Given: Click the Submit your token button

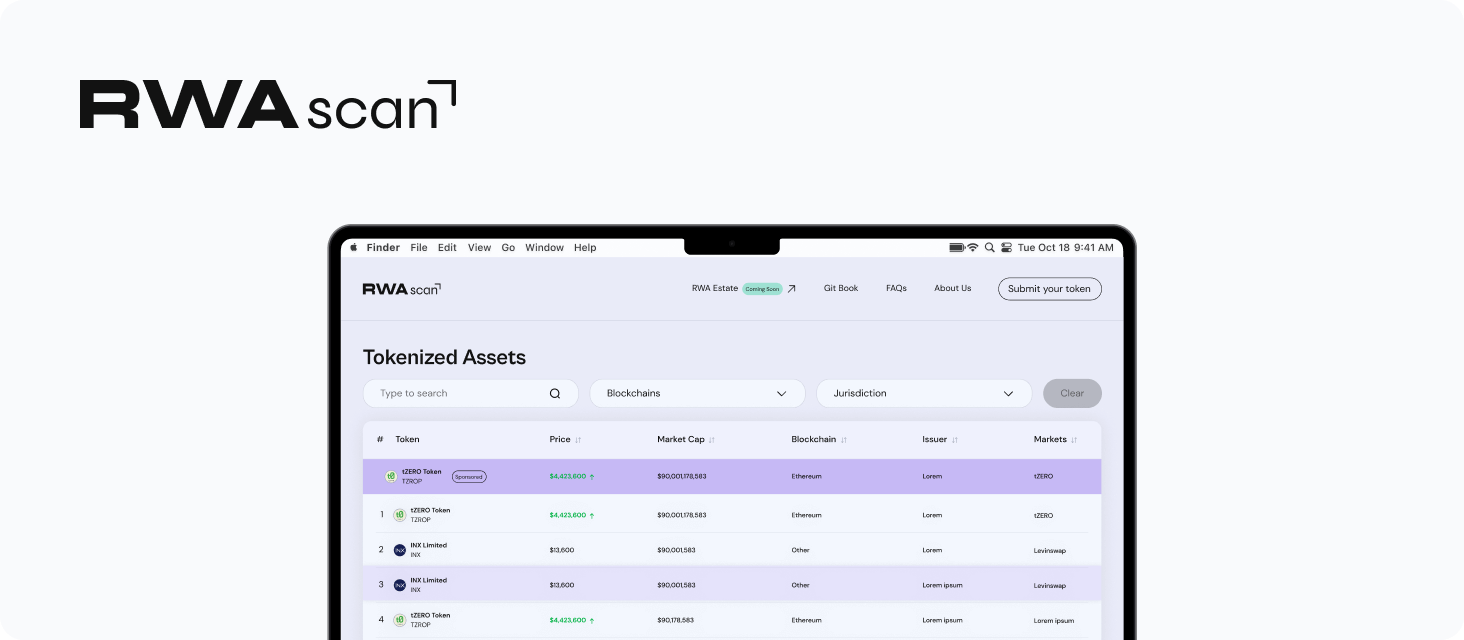Looking at the screenshot, I should point(1050,289).
